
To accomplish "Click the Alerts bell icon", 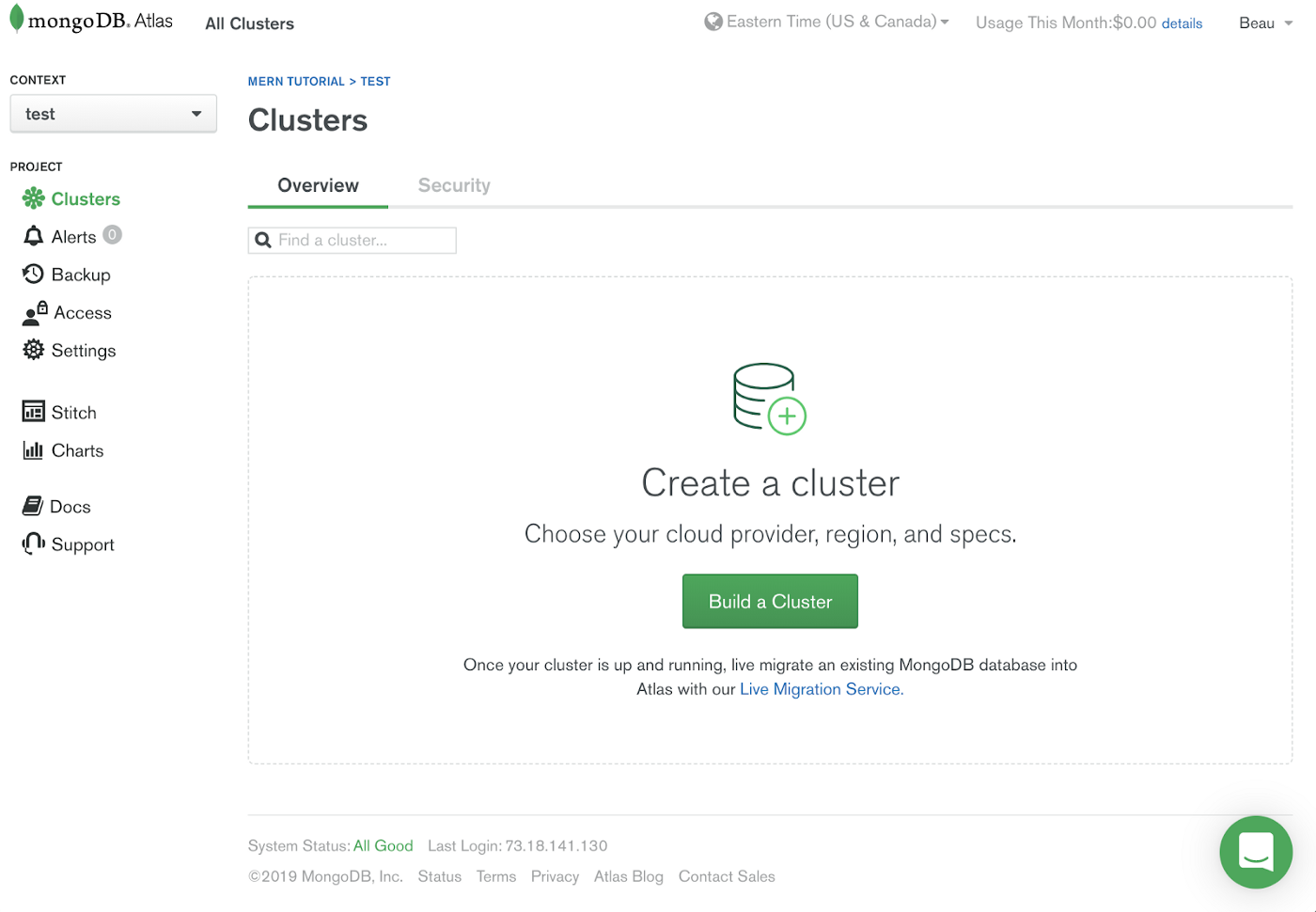I will pyautogui.click(x=34, y=235).
